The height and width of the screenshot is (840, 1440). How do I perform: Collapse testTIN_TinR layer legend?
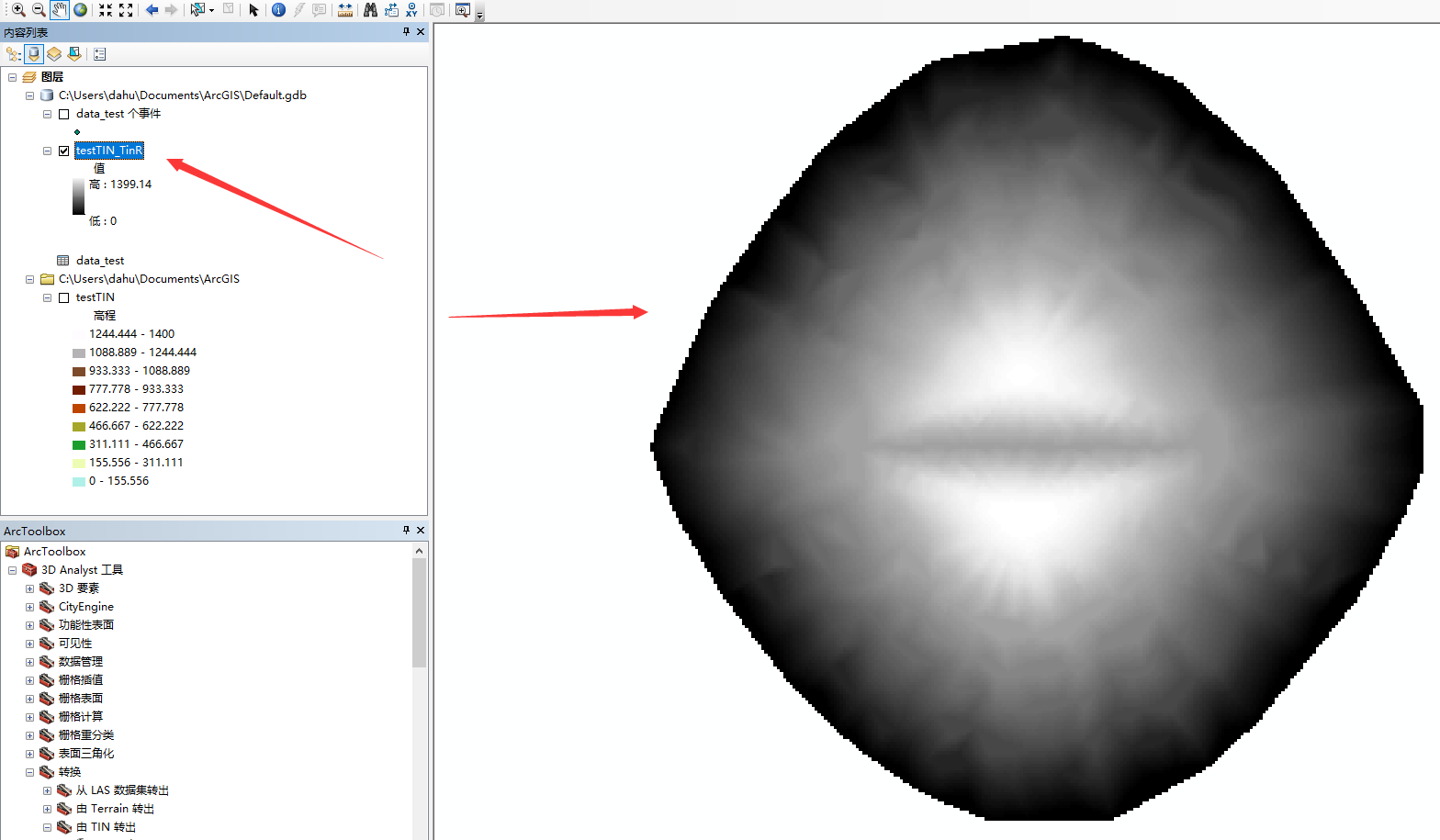pyautogui.click(x=47, y=151)
